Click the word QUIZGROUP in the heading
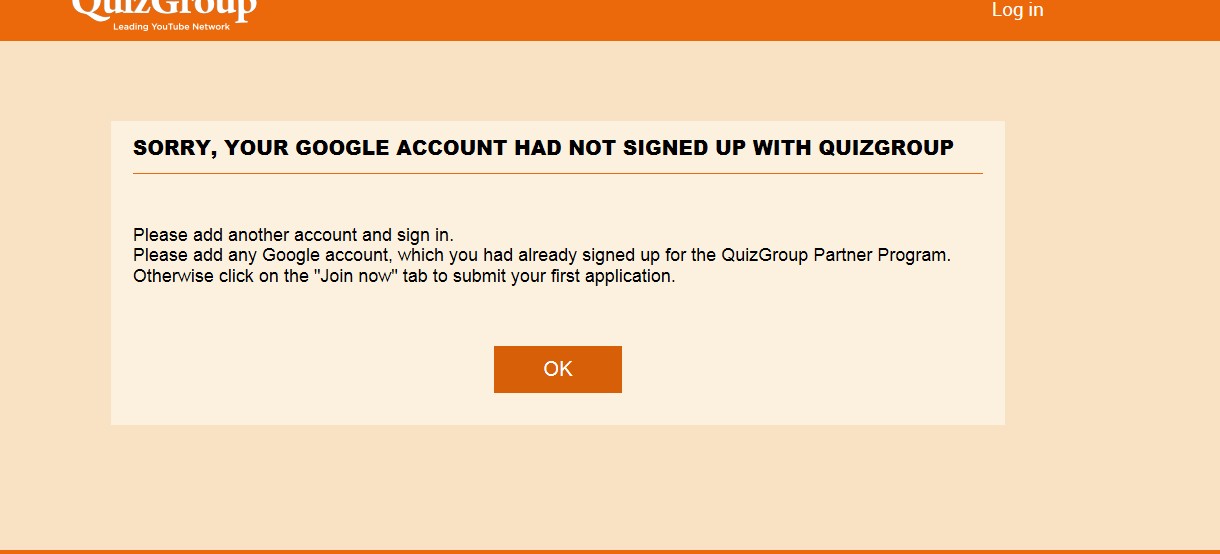The image size is (1220, 554). [x=886, y=148]
